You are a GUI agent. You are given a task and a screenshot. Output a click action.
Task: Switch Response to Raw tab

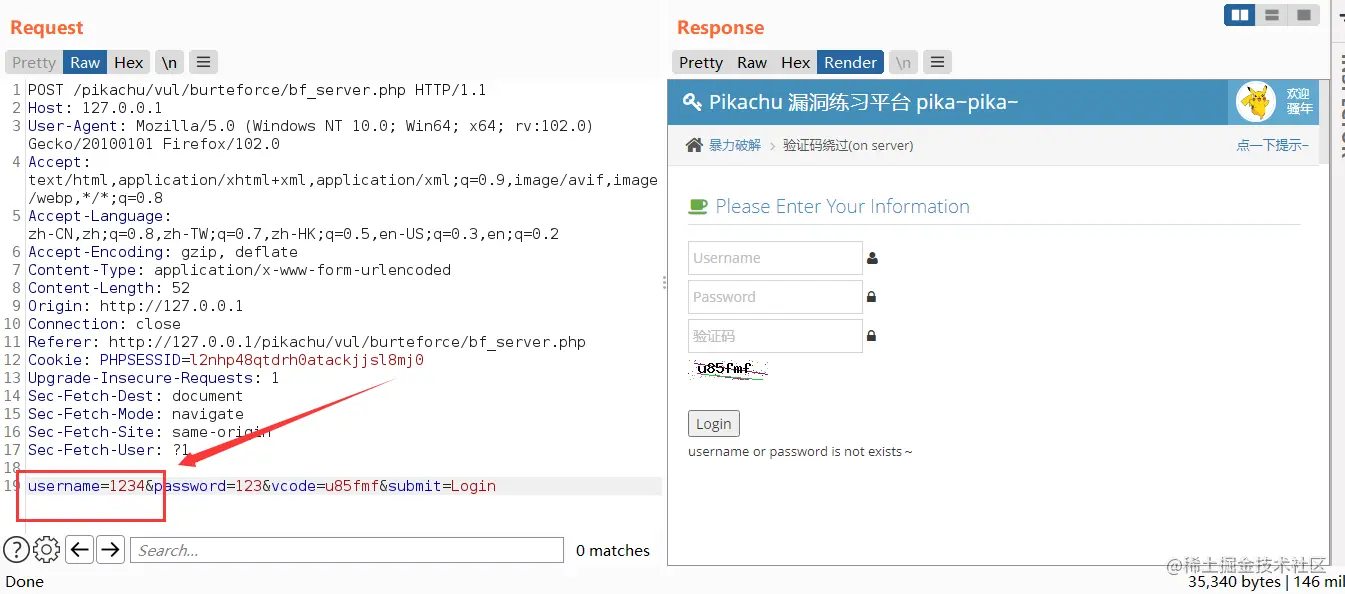click(752, 62)
